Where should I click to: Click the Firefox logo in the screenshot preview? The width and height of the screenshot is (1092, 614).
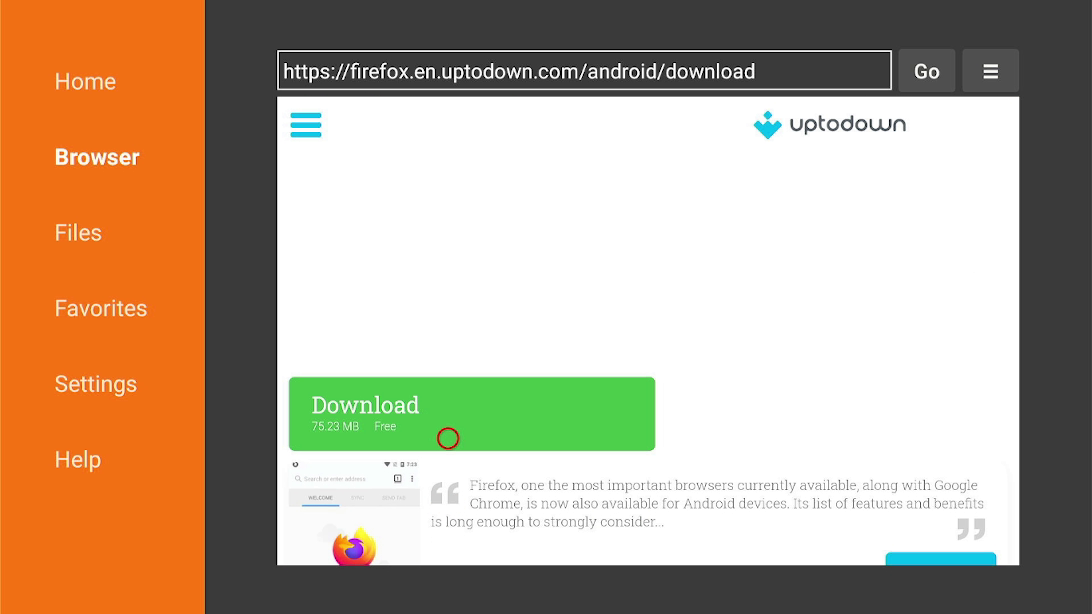coord(354,546)
